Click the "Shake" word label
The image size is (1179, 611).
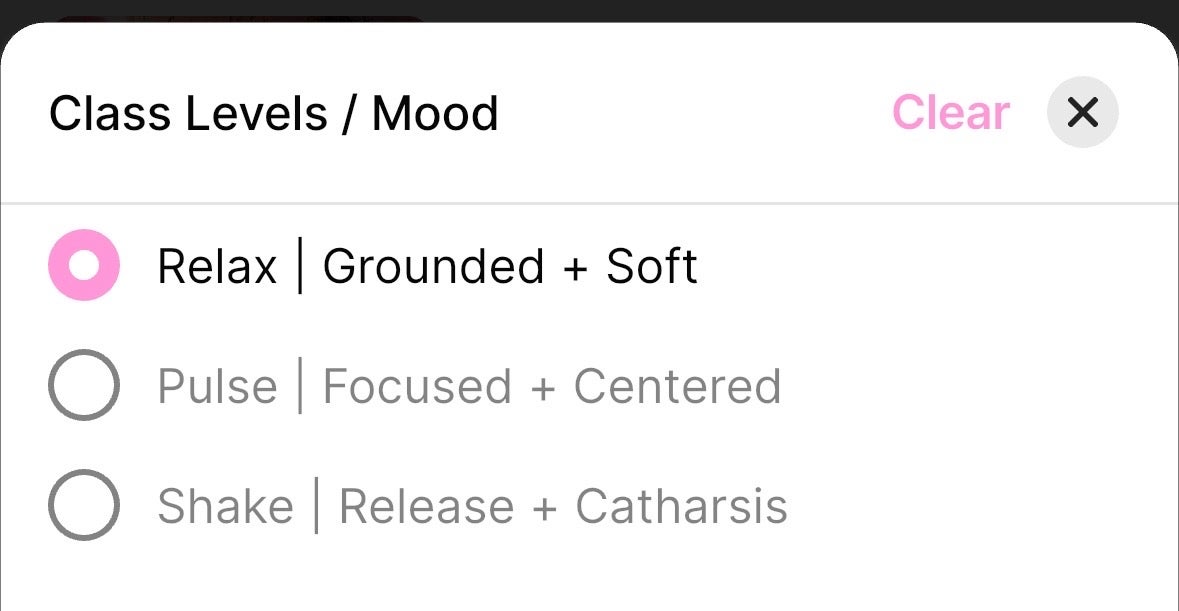225,507
